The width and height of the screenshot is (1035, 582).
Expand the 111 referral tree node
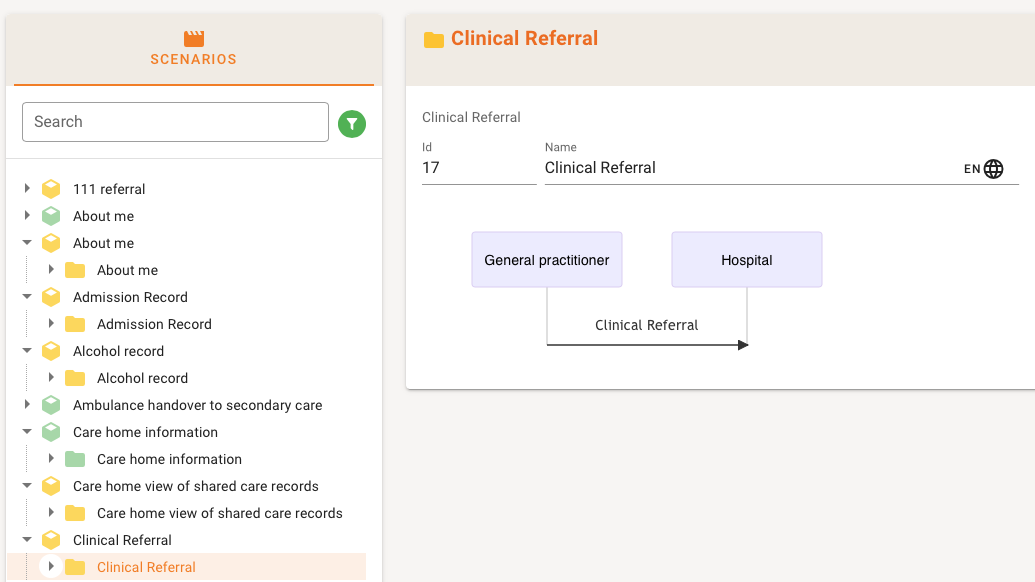click(27, 189)
